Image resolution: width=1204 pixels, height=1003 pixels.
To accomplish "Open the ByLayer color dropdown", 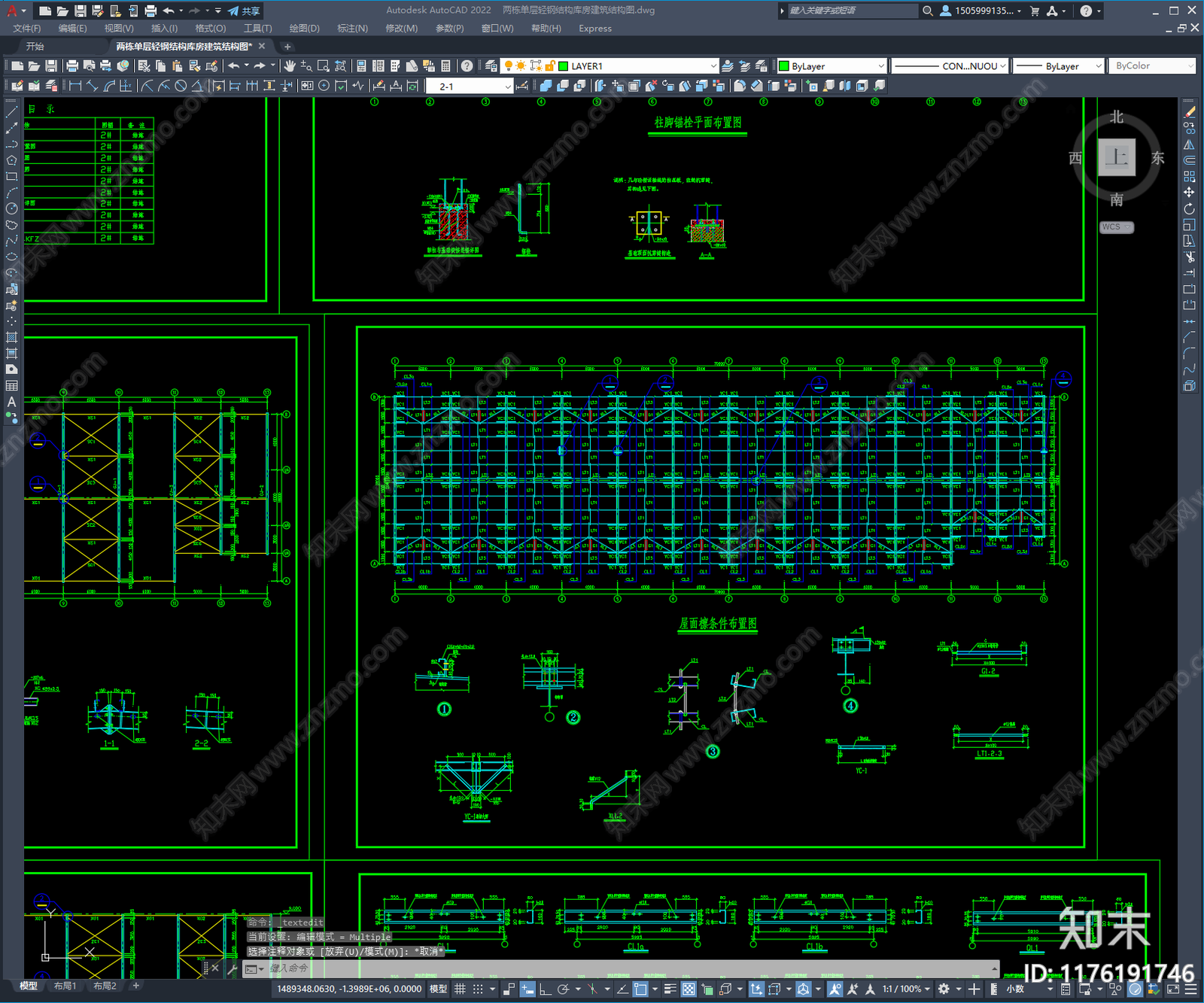I will click(x=832, y=66).
